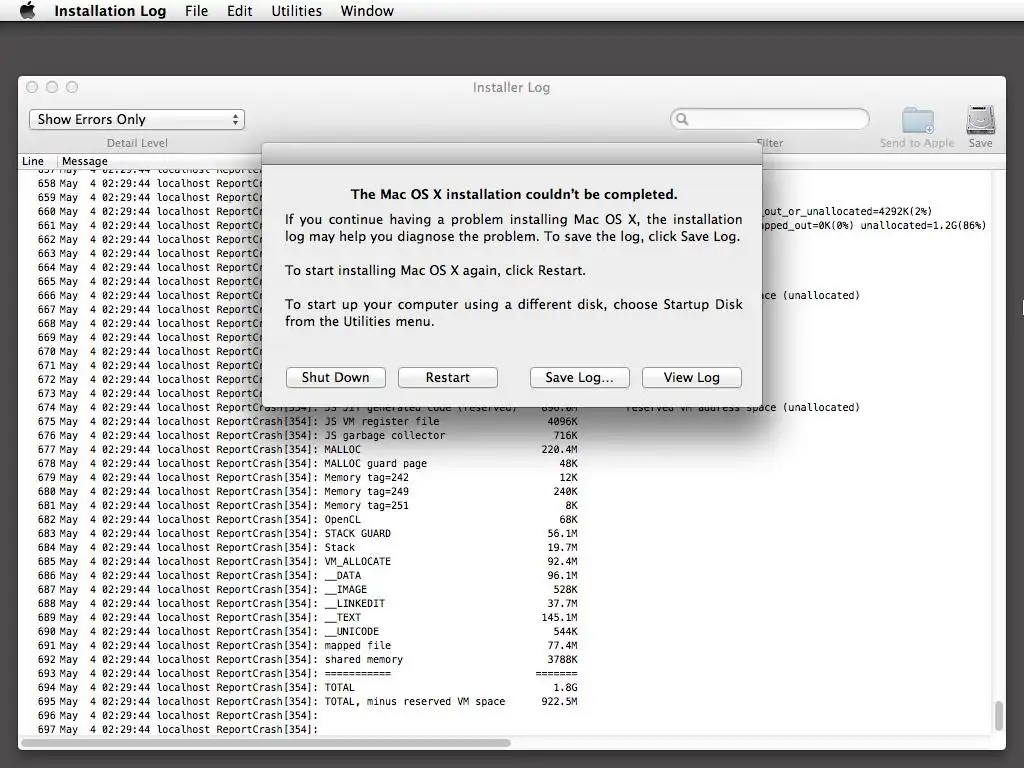Open the File menu

(196, 11)
